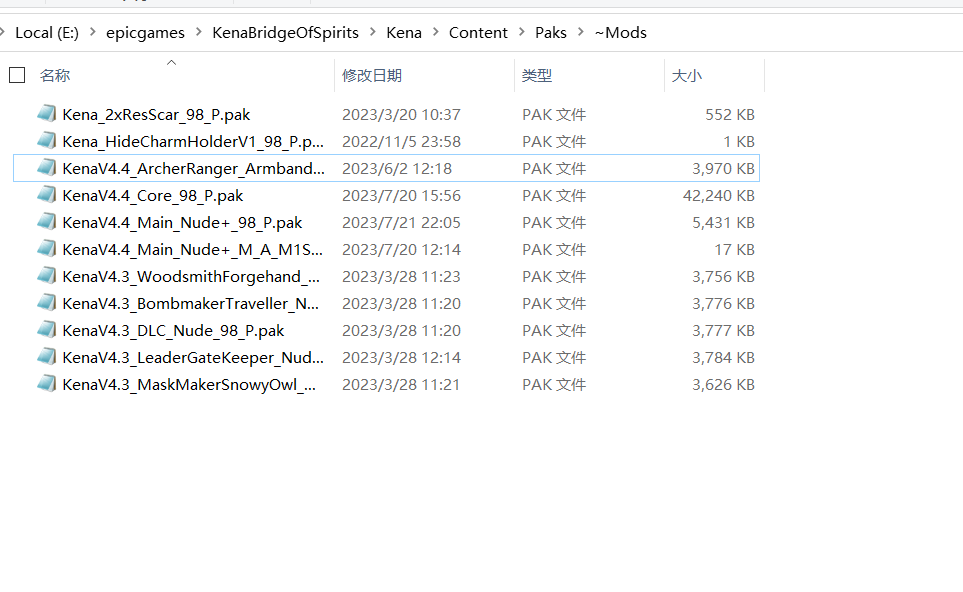
Task: Select file name KenaV4.3_WoodsmithForgehand_...
Action: pyautogui.click(x=191, y=277)
